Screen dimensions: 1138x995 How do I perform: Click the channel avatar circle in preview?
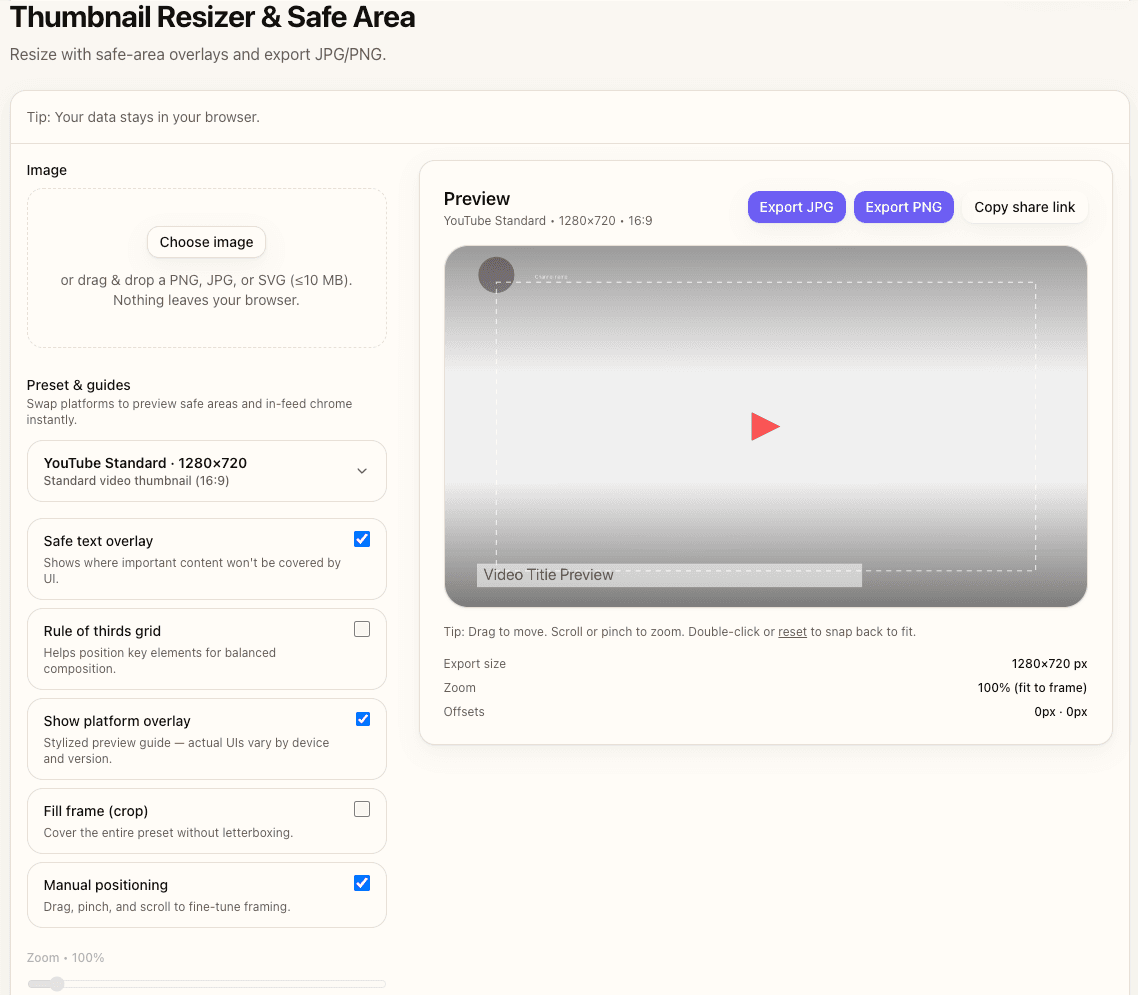coord(496,274)
